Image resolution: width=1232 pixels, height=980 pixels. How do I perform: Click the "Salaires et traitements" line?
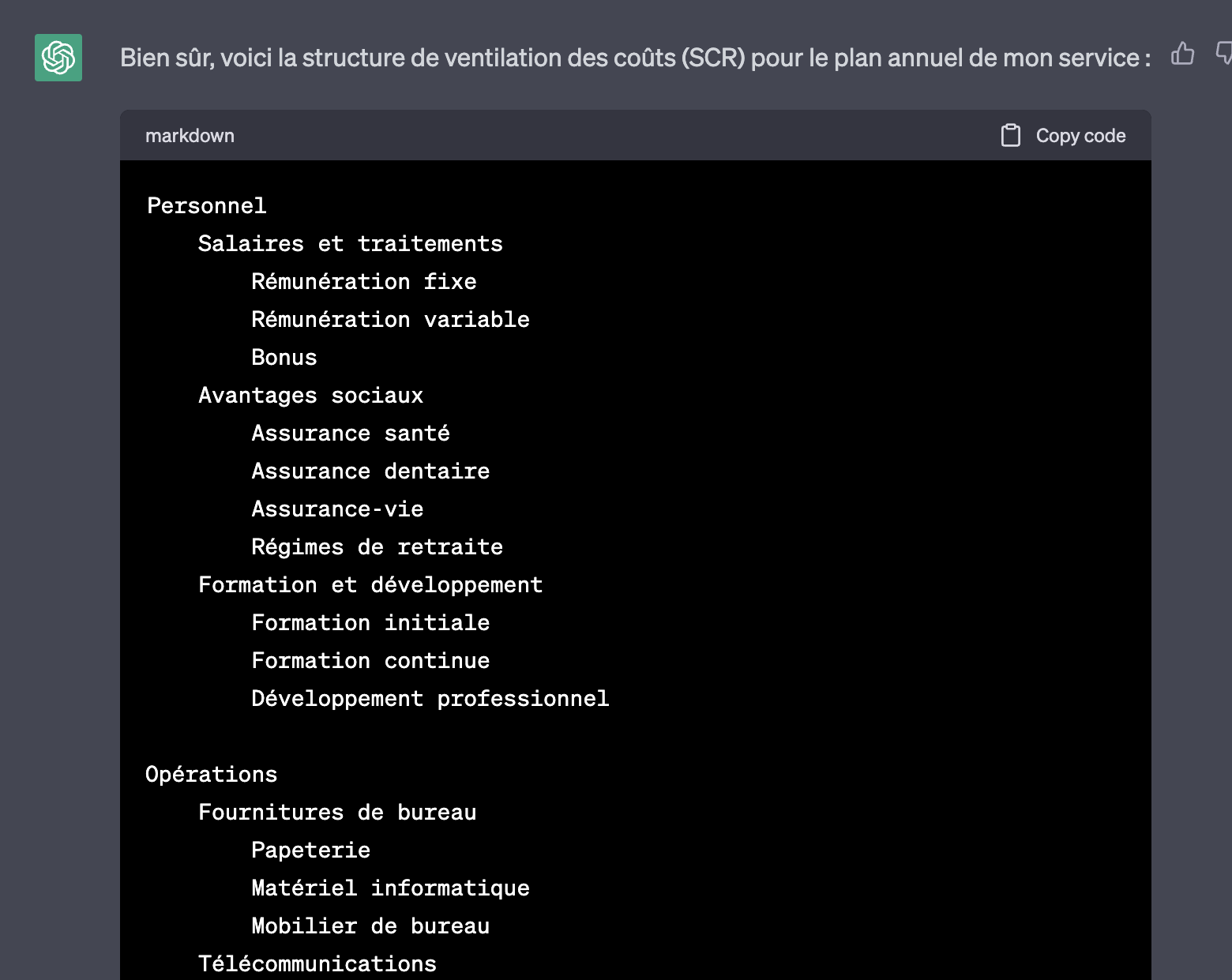point(350,244)
